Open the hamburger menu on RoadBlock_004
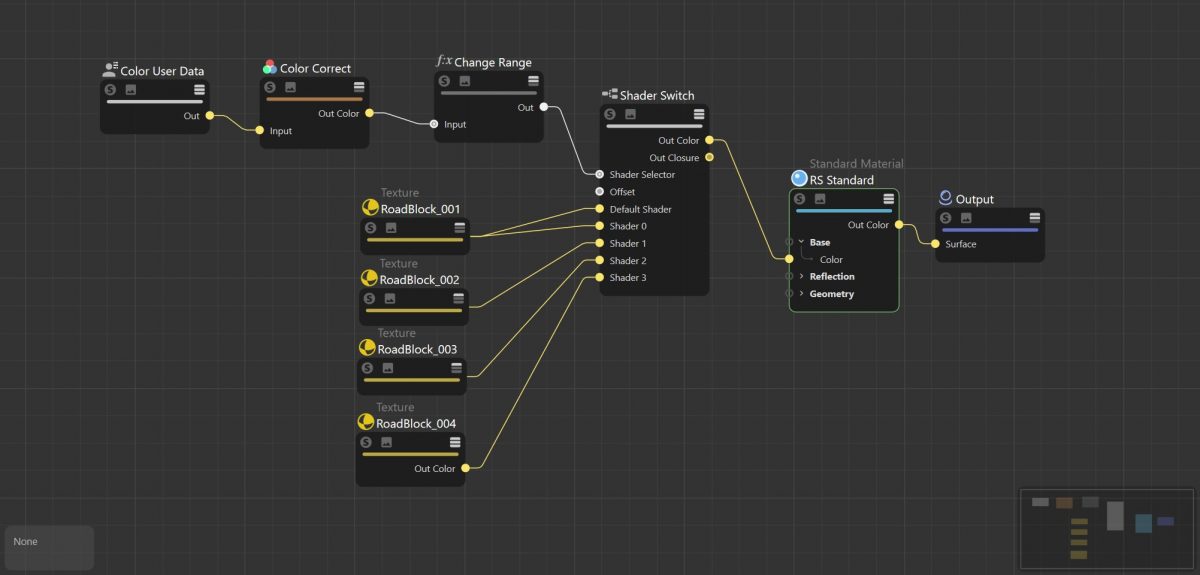Image resolution: width=1200 pixels, height=575 pixels. coord(455,443)
